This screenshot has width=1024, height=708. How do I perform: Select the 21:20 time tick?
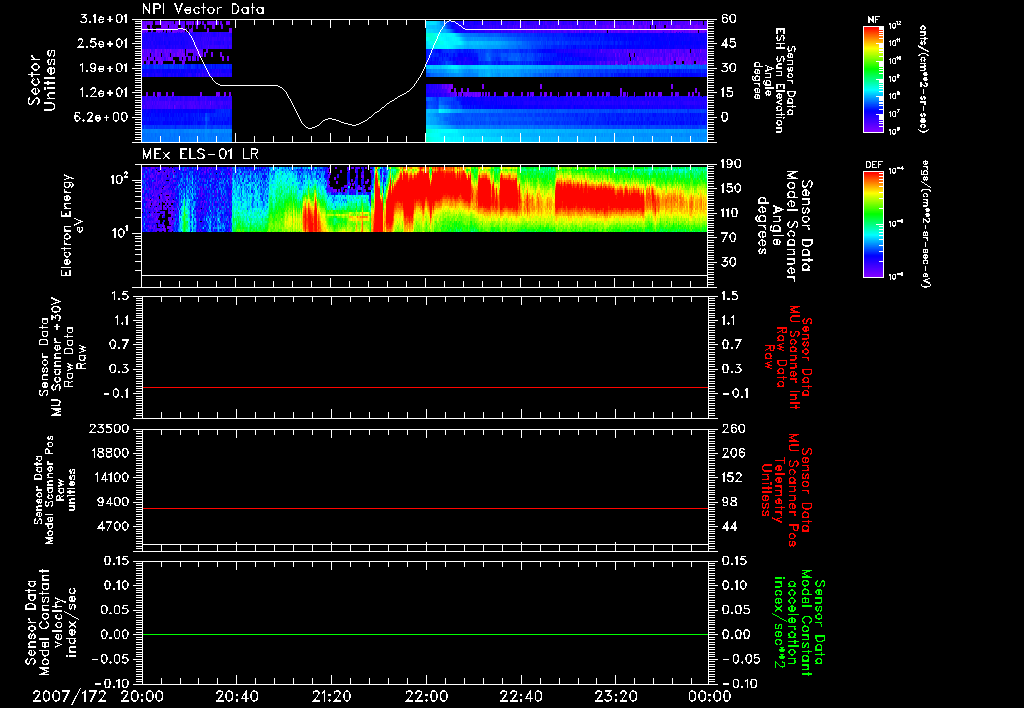(x=331, y=696)
